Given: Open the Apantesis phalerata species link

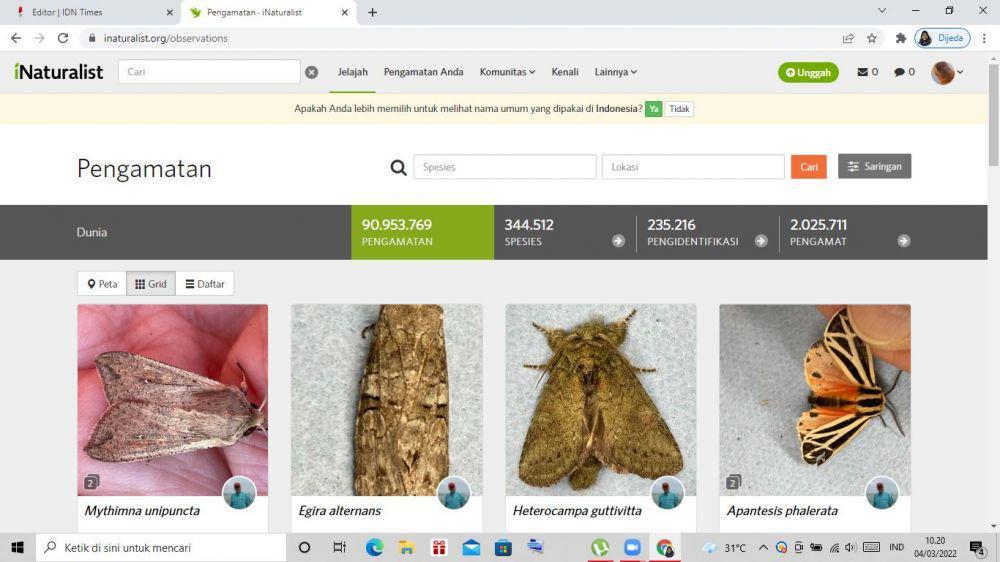Looking at the screenshot, I should point(782,510).
